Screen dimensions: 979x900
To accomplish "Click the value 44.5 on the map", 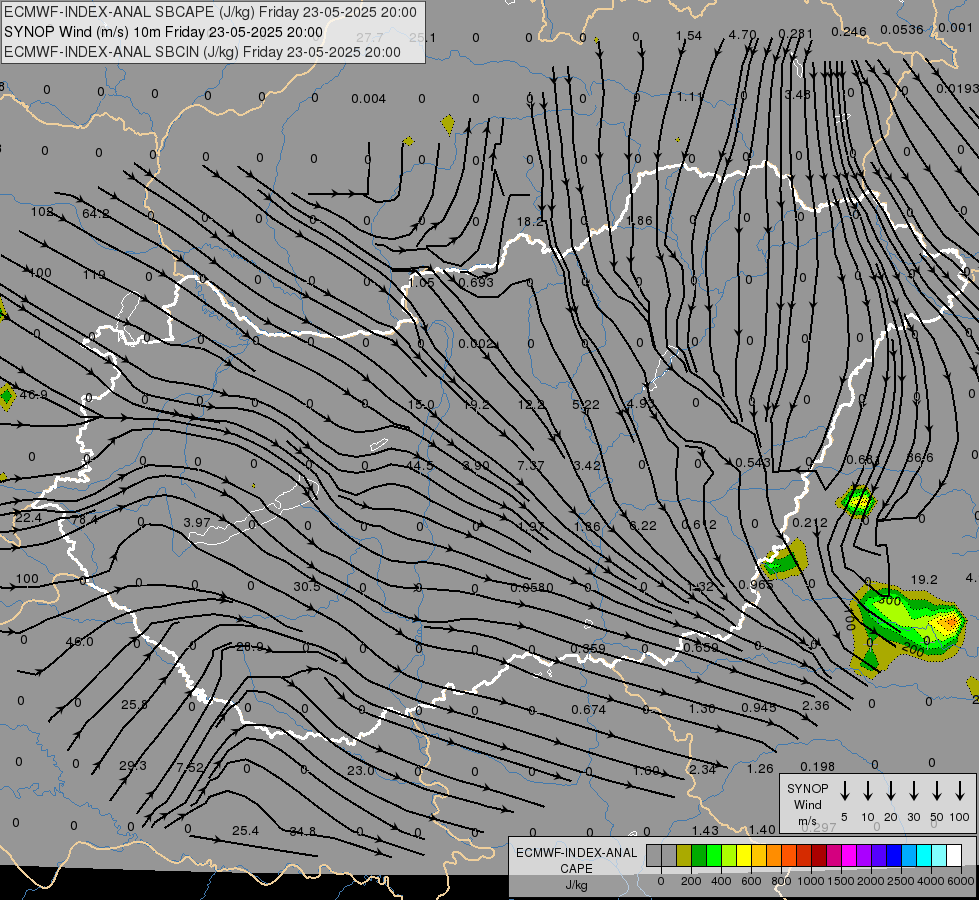I will click(420, 465).
